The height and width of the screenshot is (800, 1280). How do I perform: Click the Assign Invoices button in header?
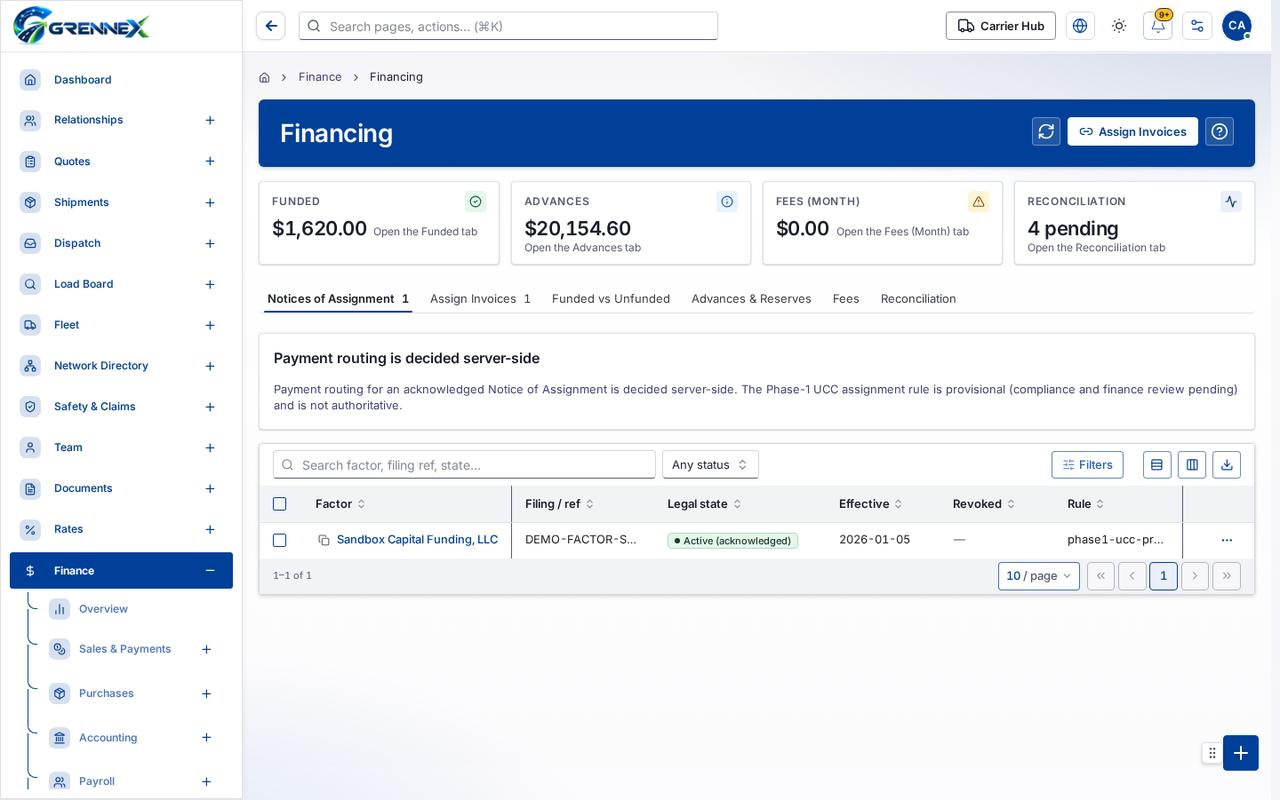(x=1132, y=131)
